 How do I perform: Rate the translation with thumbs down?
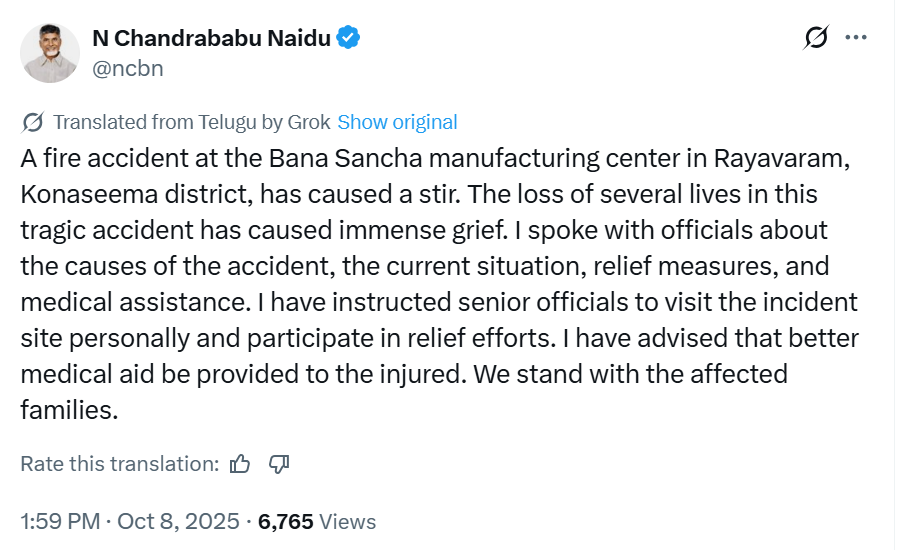coord(280,464)
